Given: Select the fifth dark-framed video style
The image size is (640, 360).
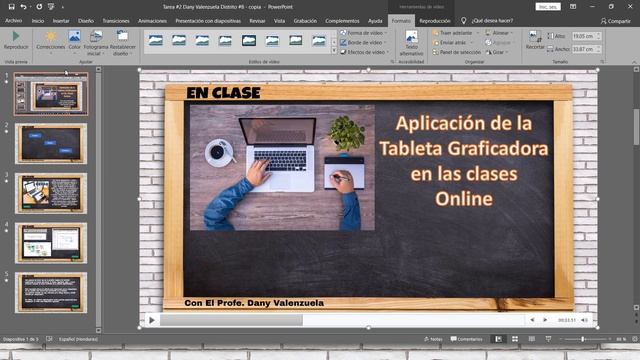Looking at the screenshot, I should [249, 40].
